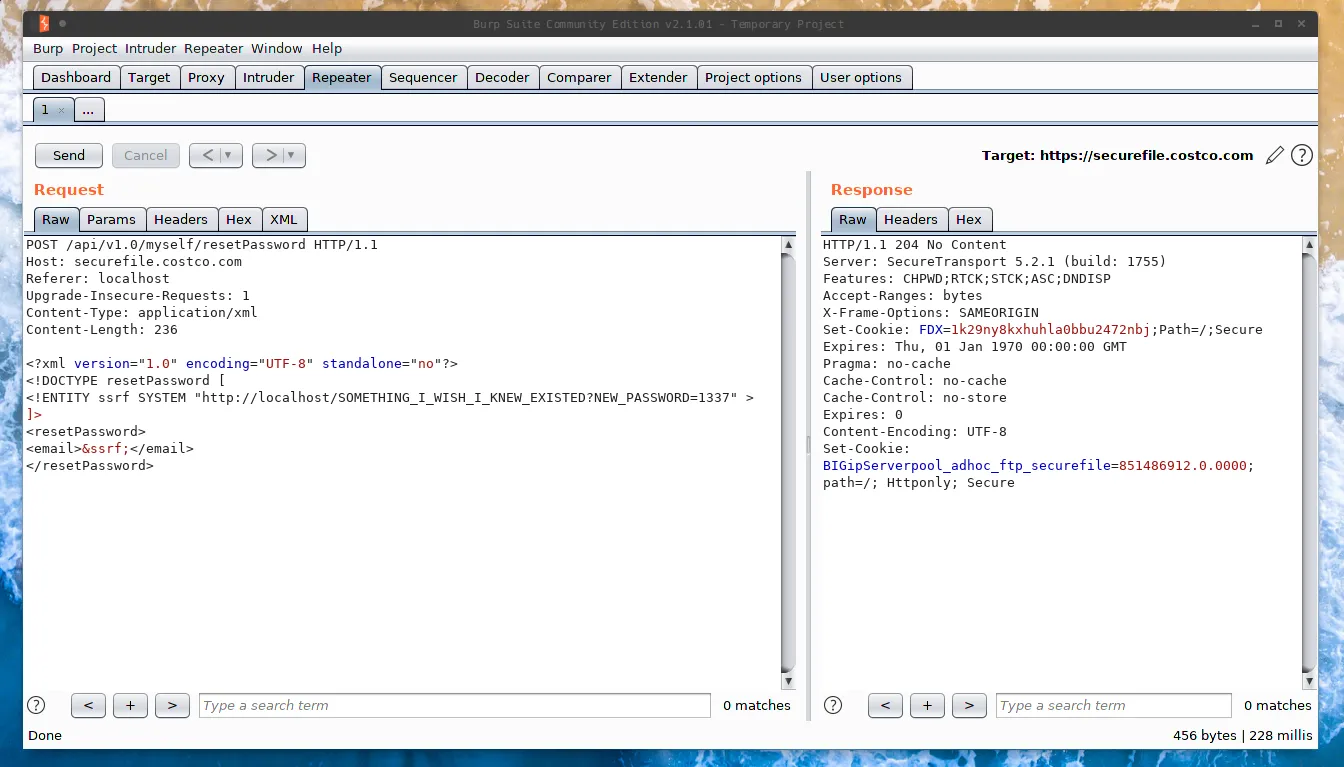Click the Content-Length: 236 header line
This screenshot has height=767, width=1344.
(x=102, y=329)
